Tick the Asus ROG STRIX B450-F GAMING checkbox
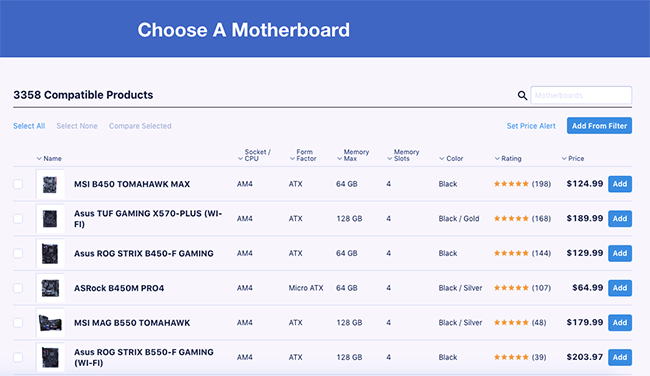 click(x=18, y=253)
